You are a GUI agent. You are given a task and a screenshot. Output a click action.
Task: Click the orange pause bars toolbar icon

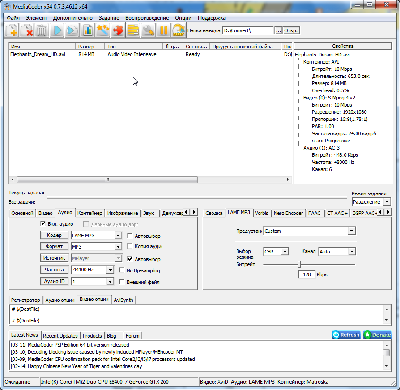click(x=163, y=30)
